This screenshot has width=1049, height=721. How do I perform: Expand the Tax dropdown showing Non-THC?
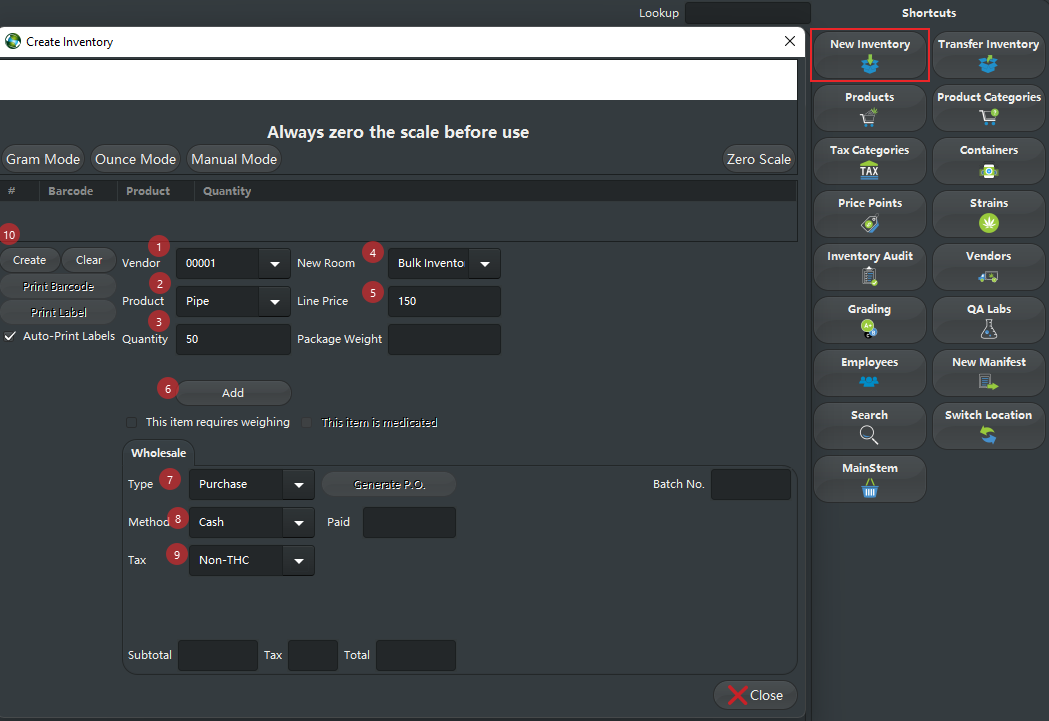coord(298,561)
